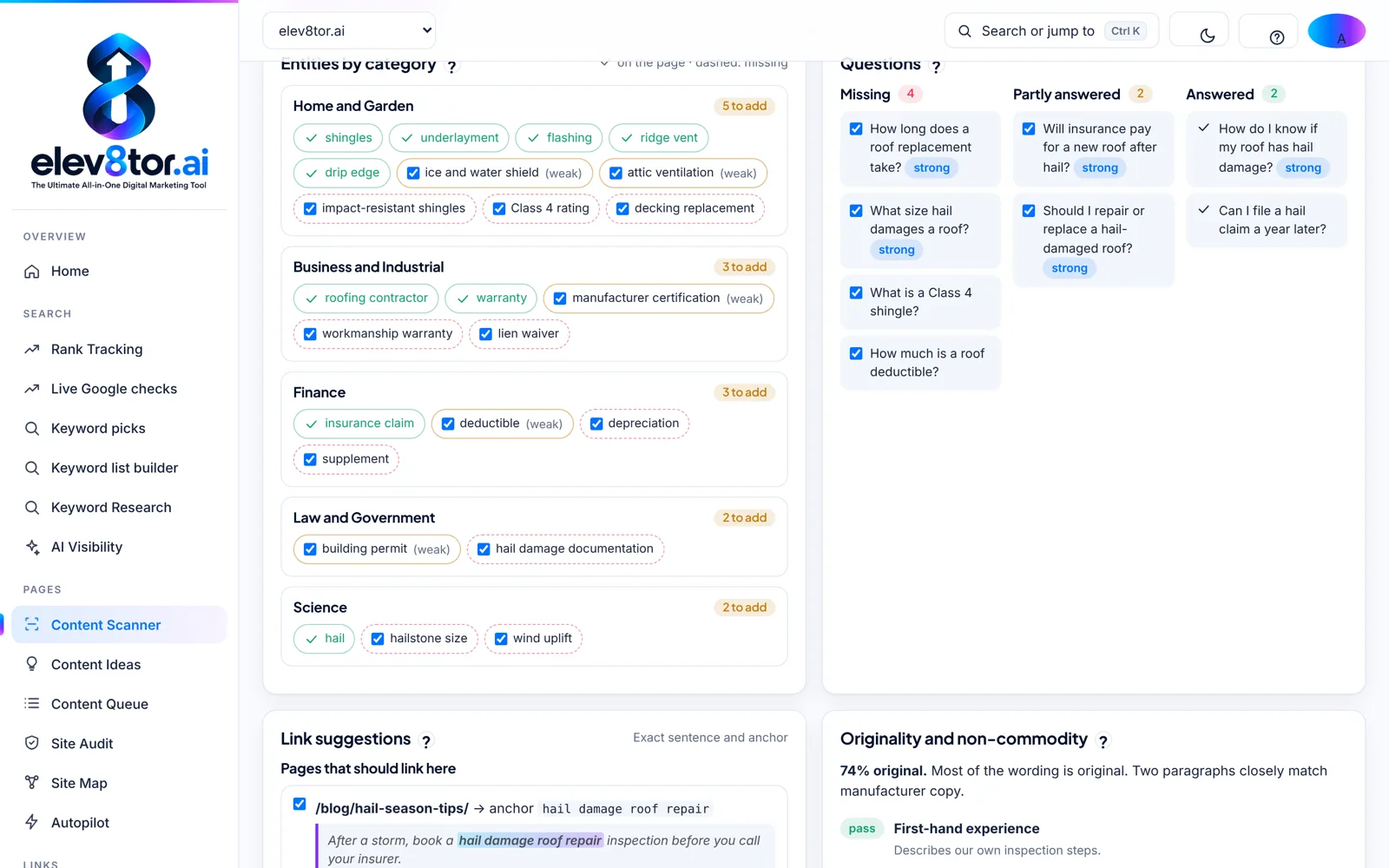Click the '5 to add' badge for Home and Garden
Image resolution: width=1389 pixels, height=868 pixels.
(744, 106)
